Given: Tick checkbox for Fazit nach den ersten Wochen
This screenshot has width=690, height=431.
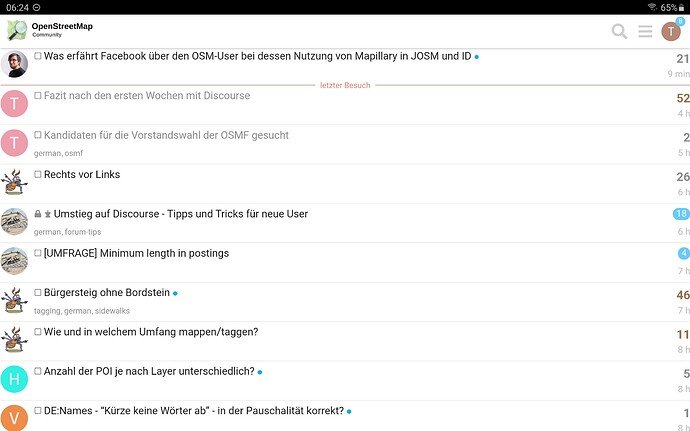Looking at the screenshot, I should coord(38,96).
